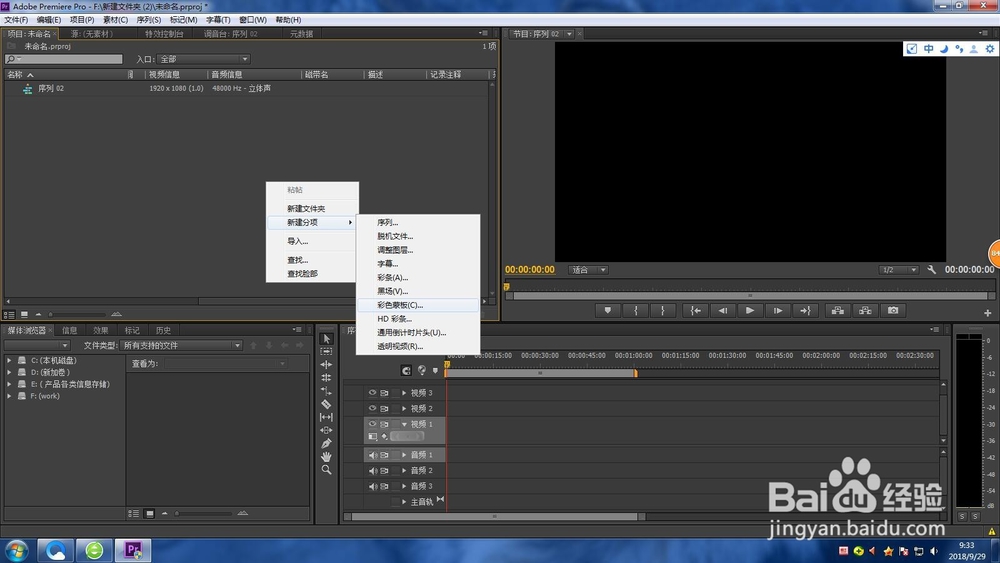Switch project panel to list view
Image resolution: width=1000 pixels, height=563 pixels.
pos(10,314)
